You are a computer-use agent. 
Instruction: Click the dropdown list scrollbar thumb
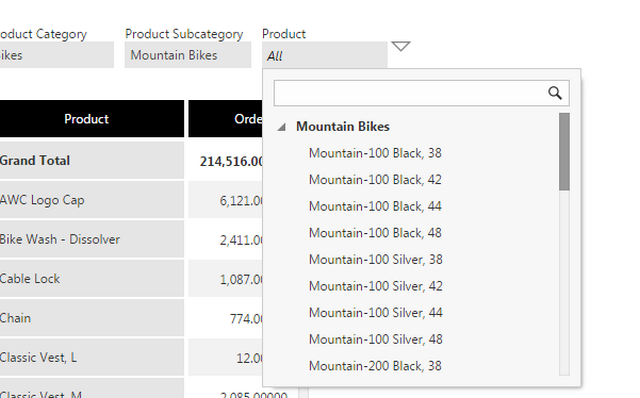click(564, 151)
